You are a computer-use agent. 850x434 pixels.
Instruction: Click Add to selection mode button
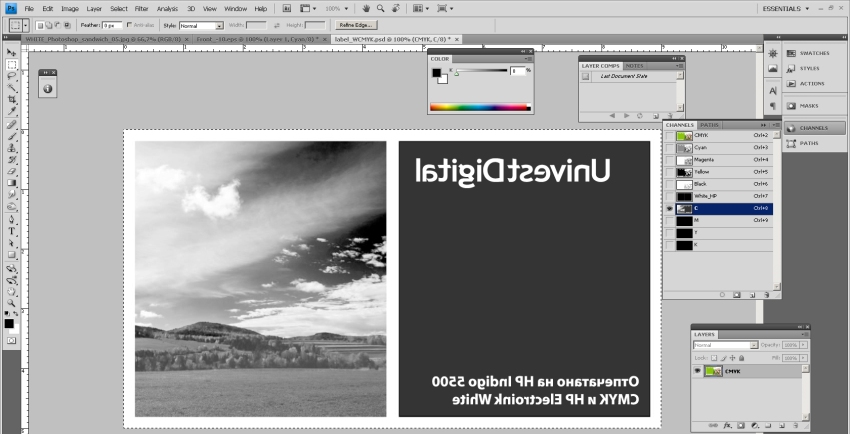click(49, 25)
